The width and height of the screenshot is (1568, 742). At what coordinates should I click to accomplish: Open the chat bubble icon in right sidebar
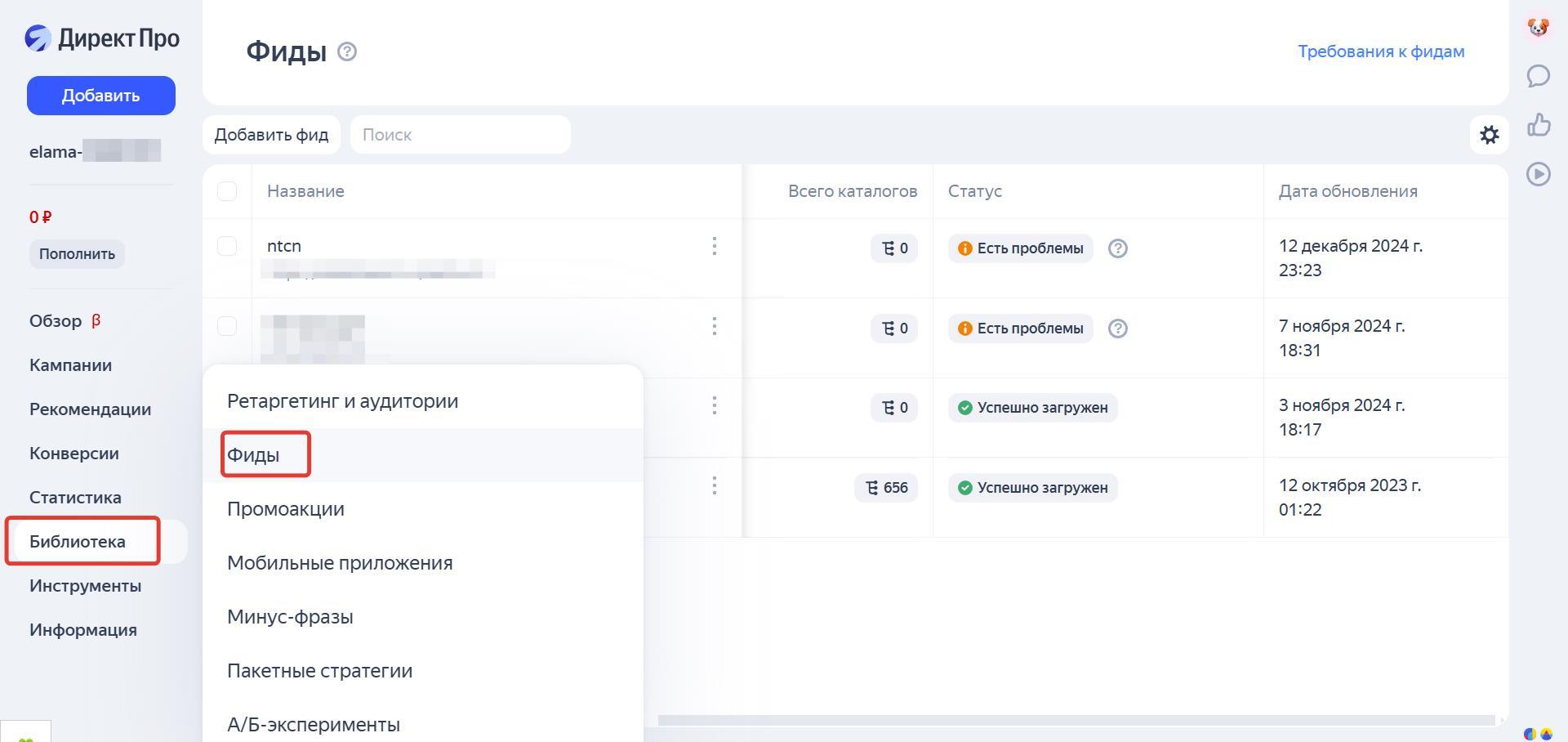coord(1539,76)
